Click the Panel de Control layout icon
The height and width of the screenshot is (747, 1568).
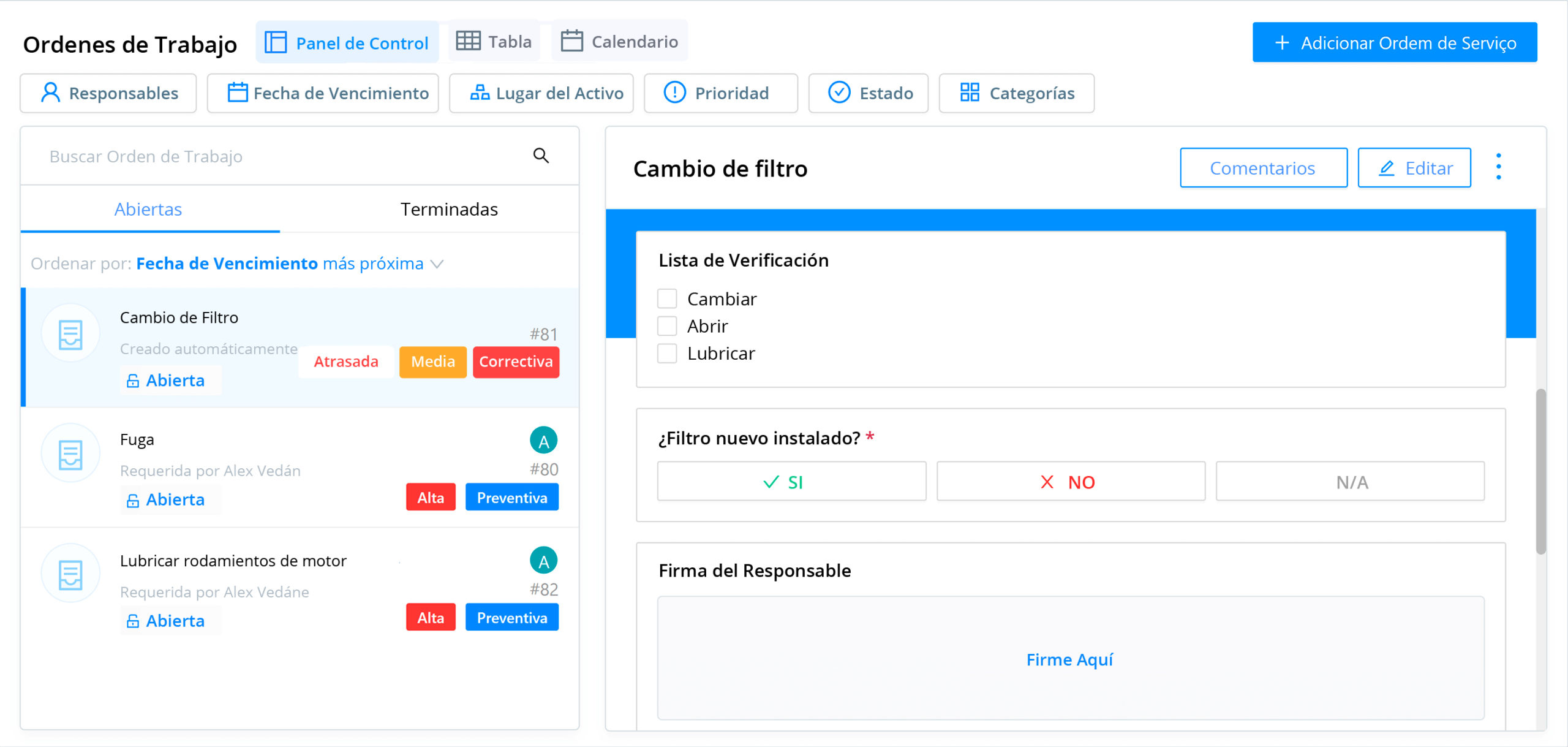coord(276,42)
